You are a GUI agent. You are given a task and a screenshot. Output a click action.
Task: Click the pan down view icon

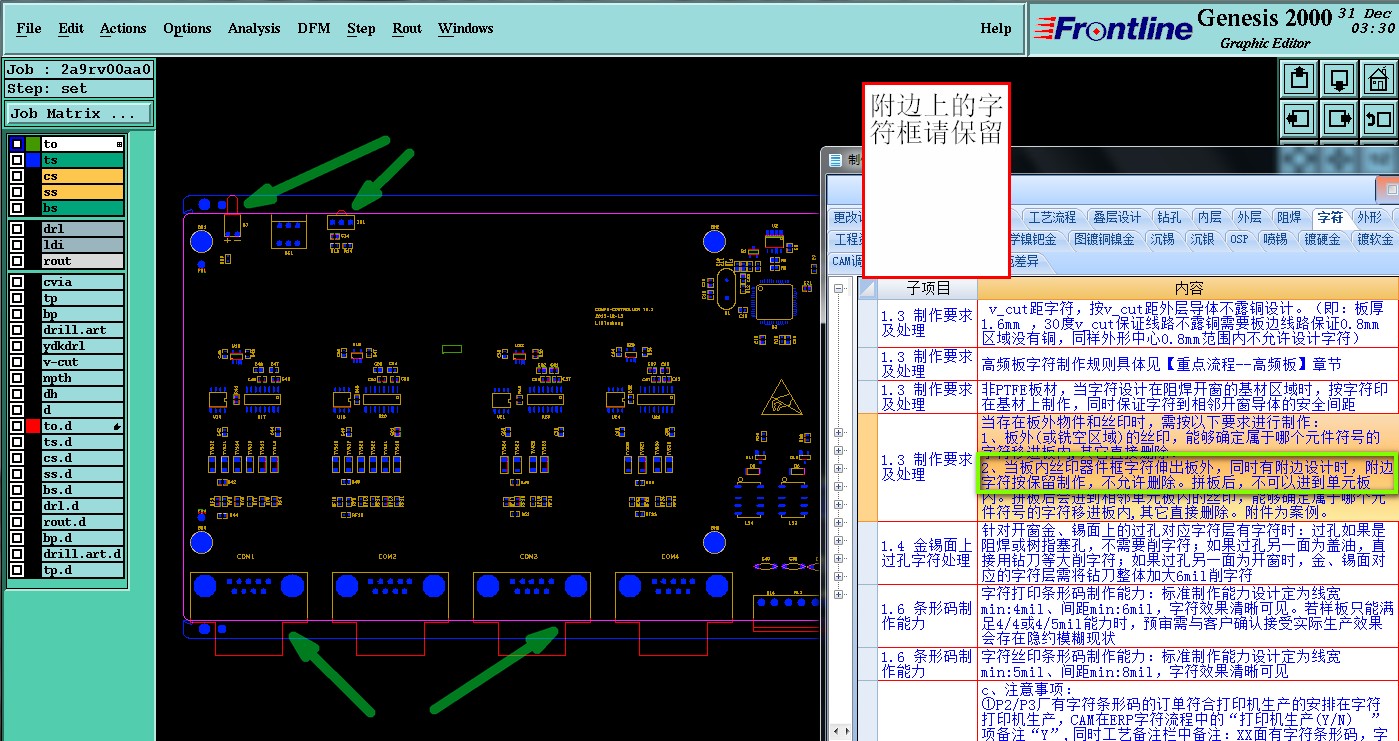pyautogui.click(x=1340, y=78)
